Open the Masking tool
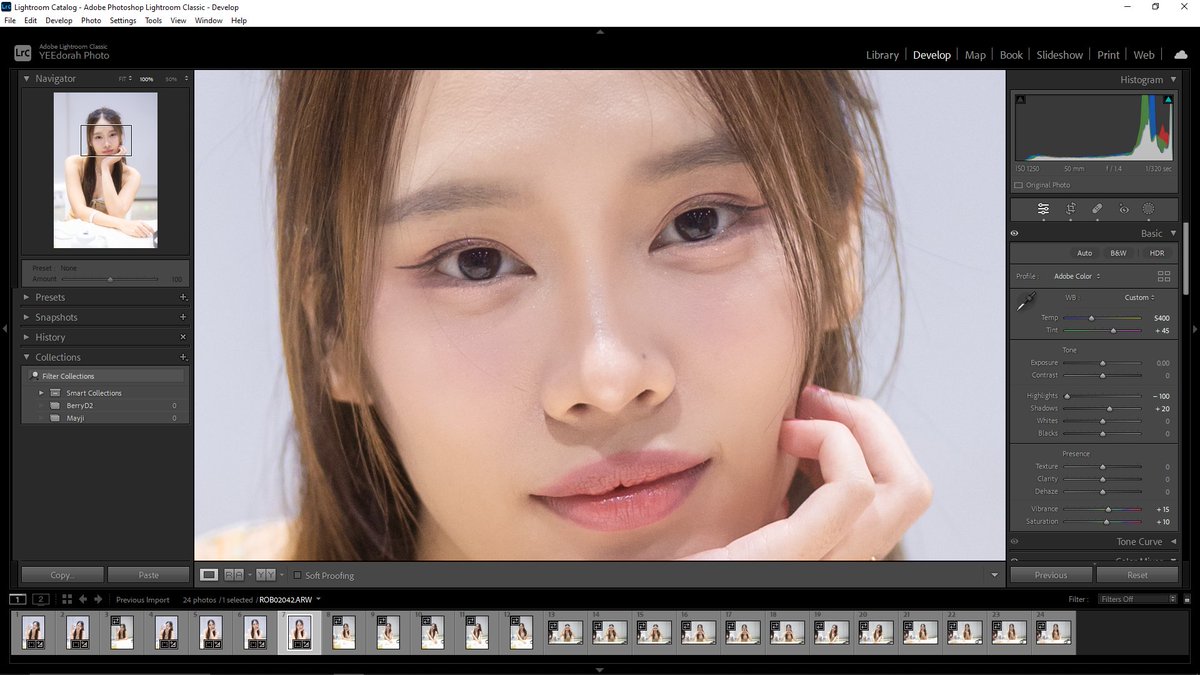Viewport: 1200px width, 675px height. 1149,209
